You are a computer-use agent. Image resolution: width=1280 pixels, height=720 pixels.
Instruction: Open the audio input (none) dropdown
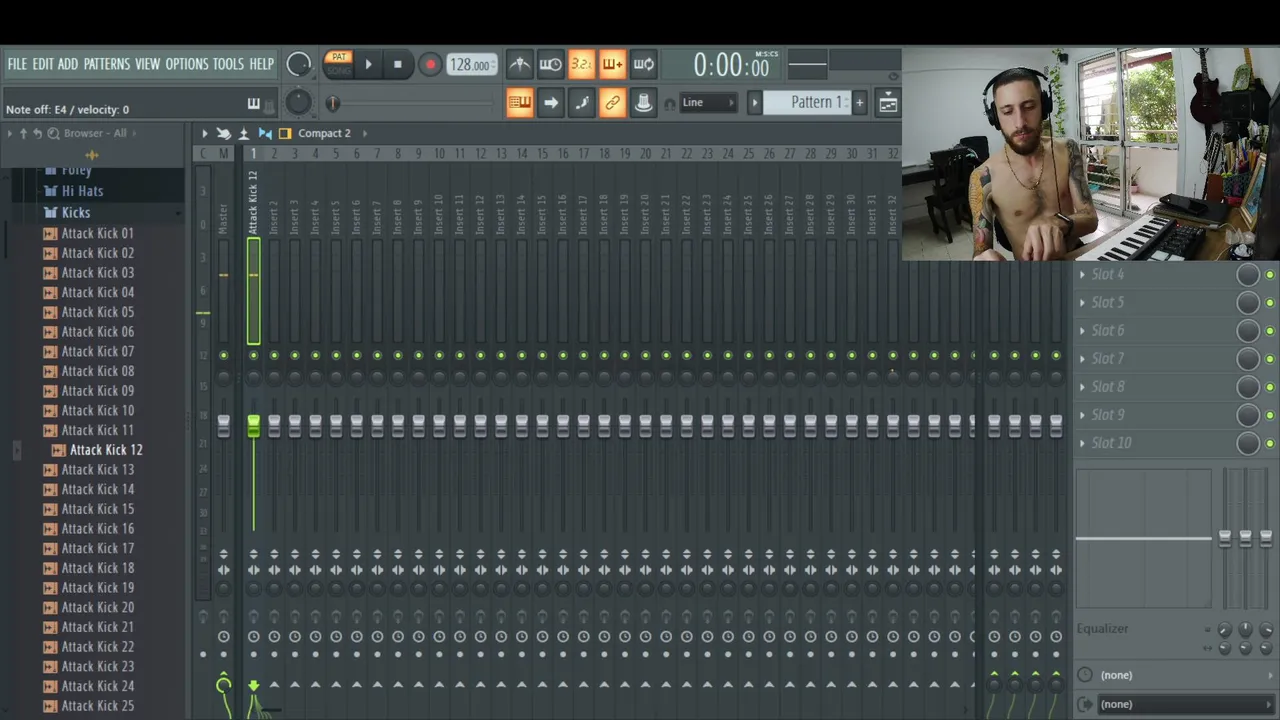coord(1177,675)
